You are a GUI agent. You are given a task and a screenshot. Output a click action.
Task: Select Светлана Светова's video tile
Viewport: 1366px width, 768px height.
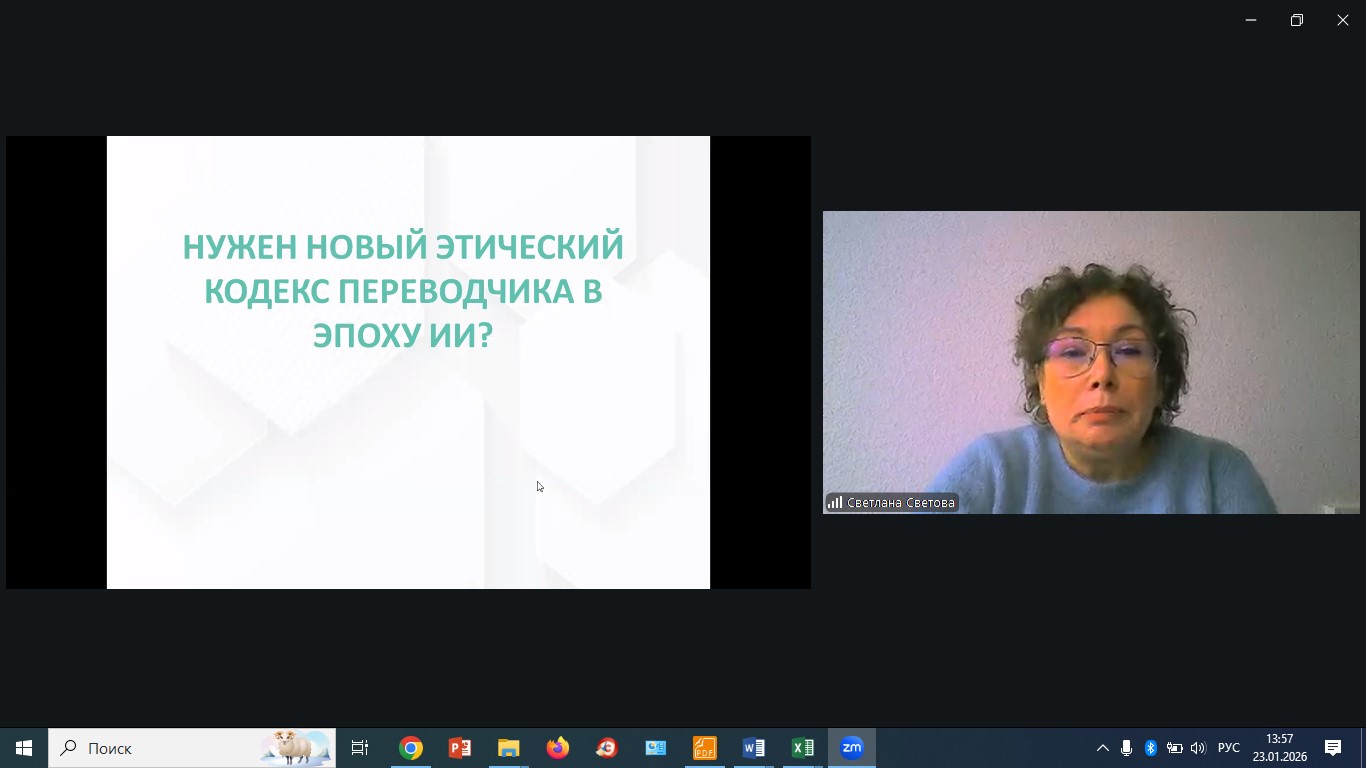1090,362
